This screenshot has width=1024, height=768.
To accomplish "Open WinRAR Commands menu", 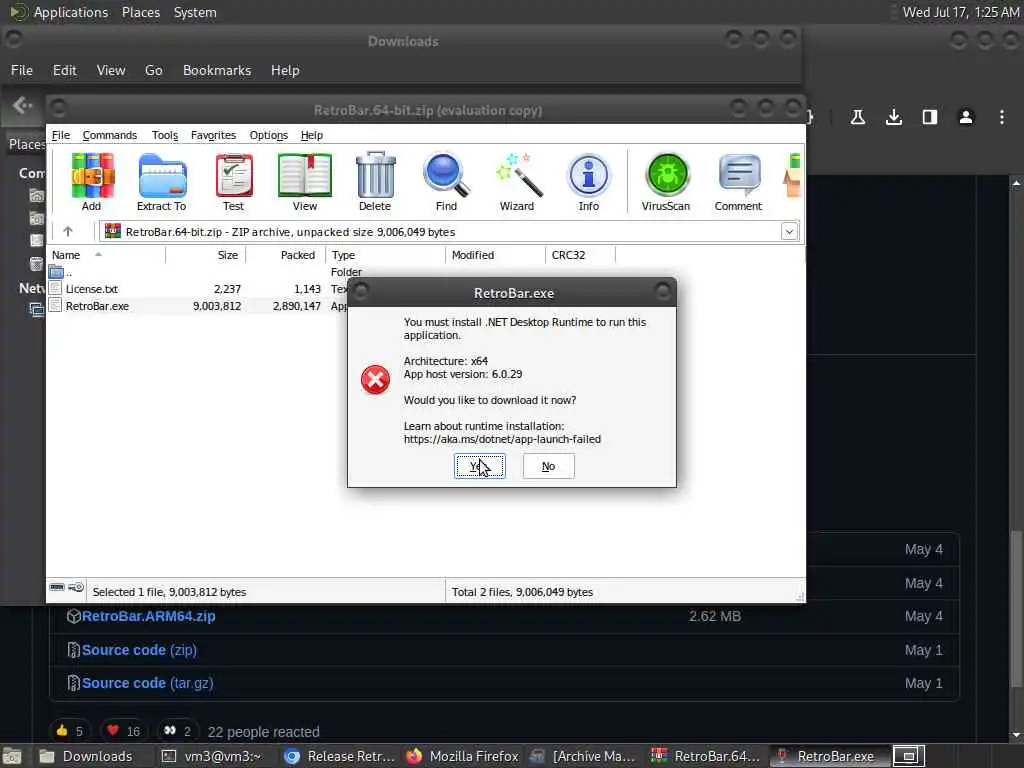I will pos(110,135).
